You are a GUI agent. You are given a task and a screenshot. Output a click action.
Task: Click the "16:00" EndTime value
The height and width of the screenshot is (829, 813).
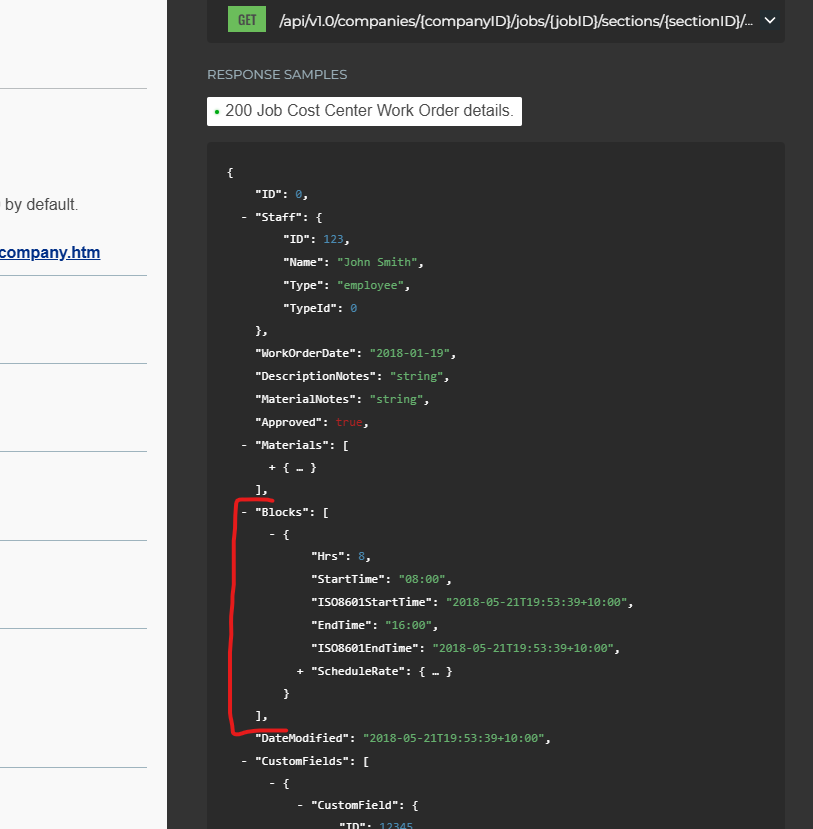pyautogui.click(x=408, y=625)
